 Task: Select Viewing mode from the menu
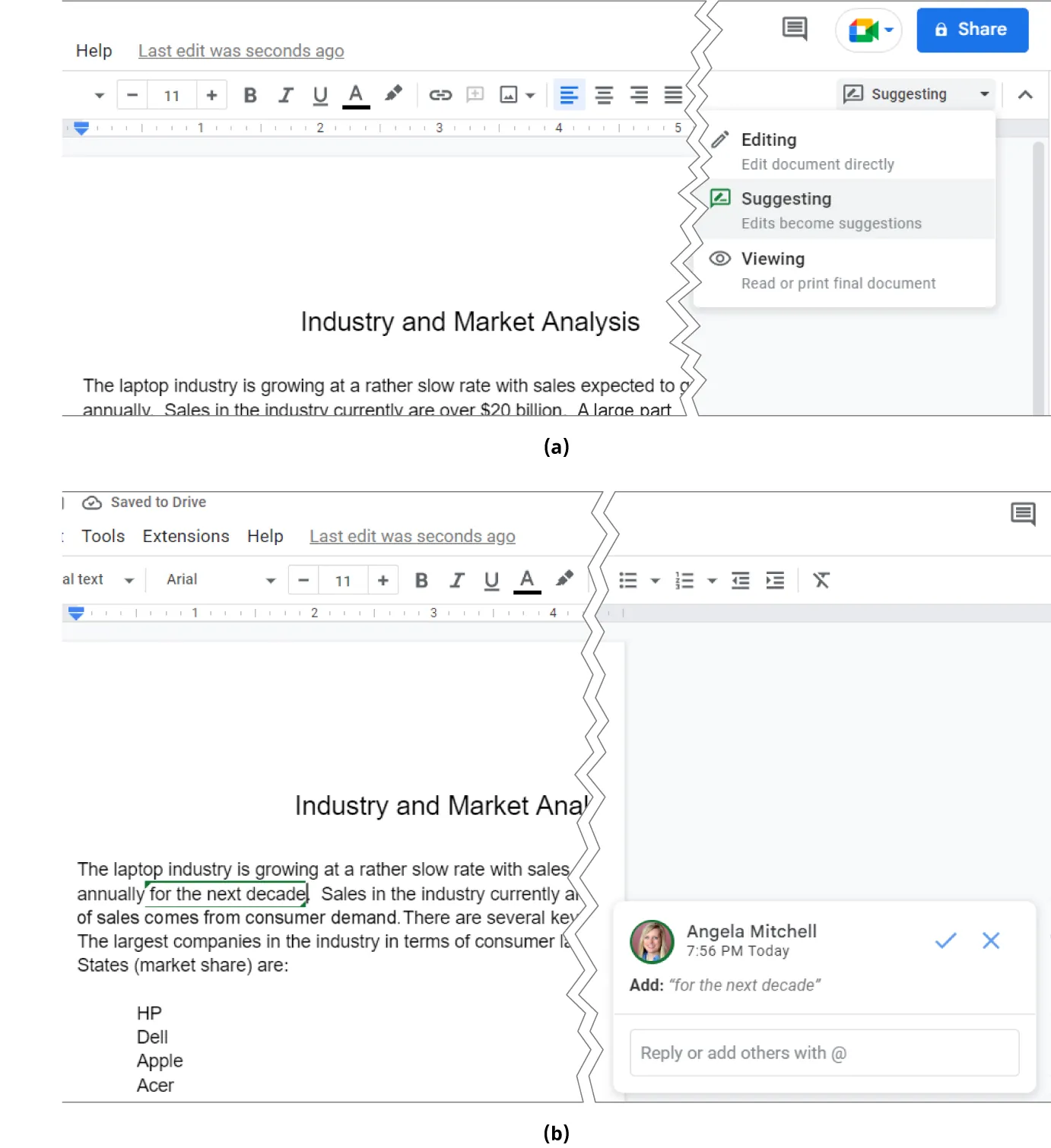point(773,258)
